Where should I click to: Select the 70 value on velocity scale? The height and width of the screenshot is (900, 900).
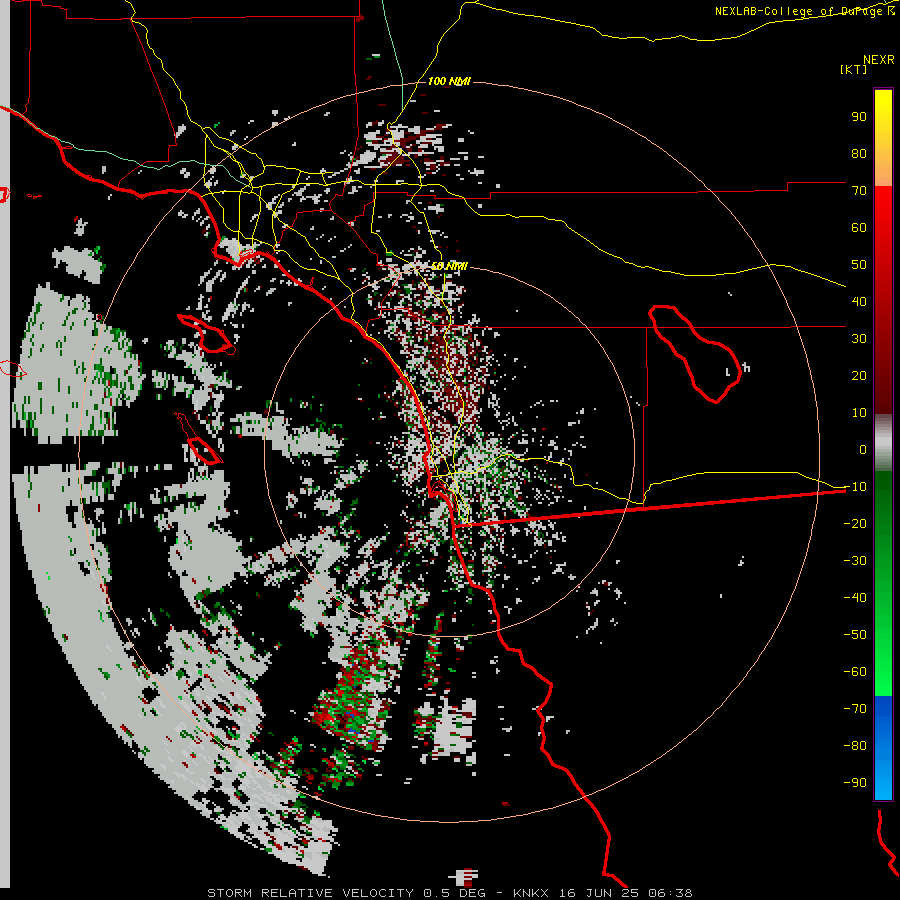859,191
